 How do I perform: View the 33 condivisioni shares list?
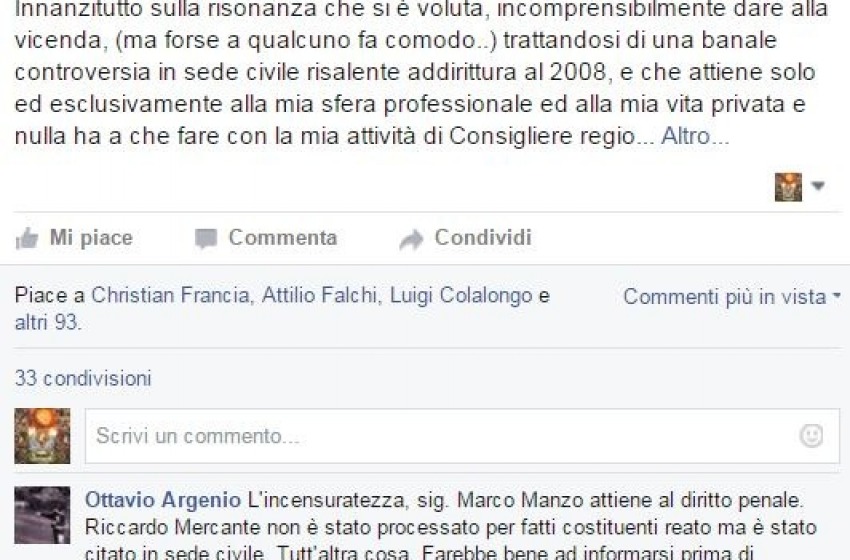(x=83, y=378)
